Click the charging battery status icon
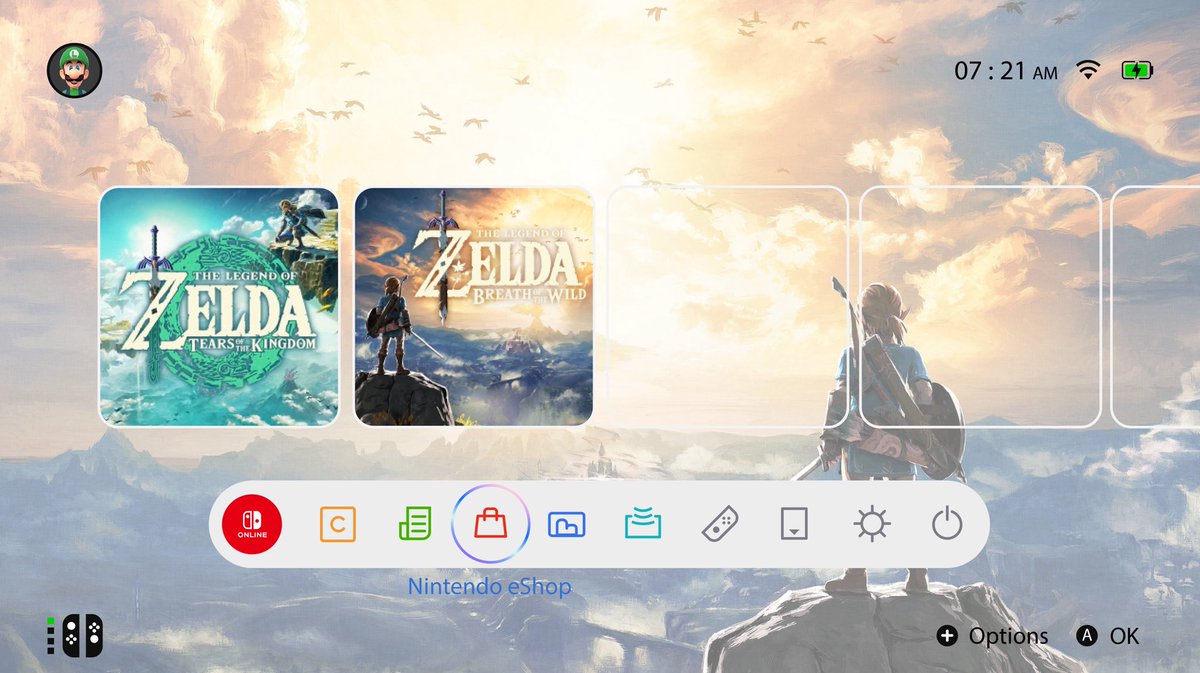Image resolution: width=1200 pixels, height=673 pixels. pos(1138,71)
